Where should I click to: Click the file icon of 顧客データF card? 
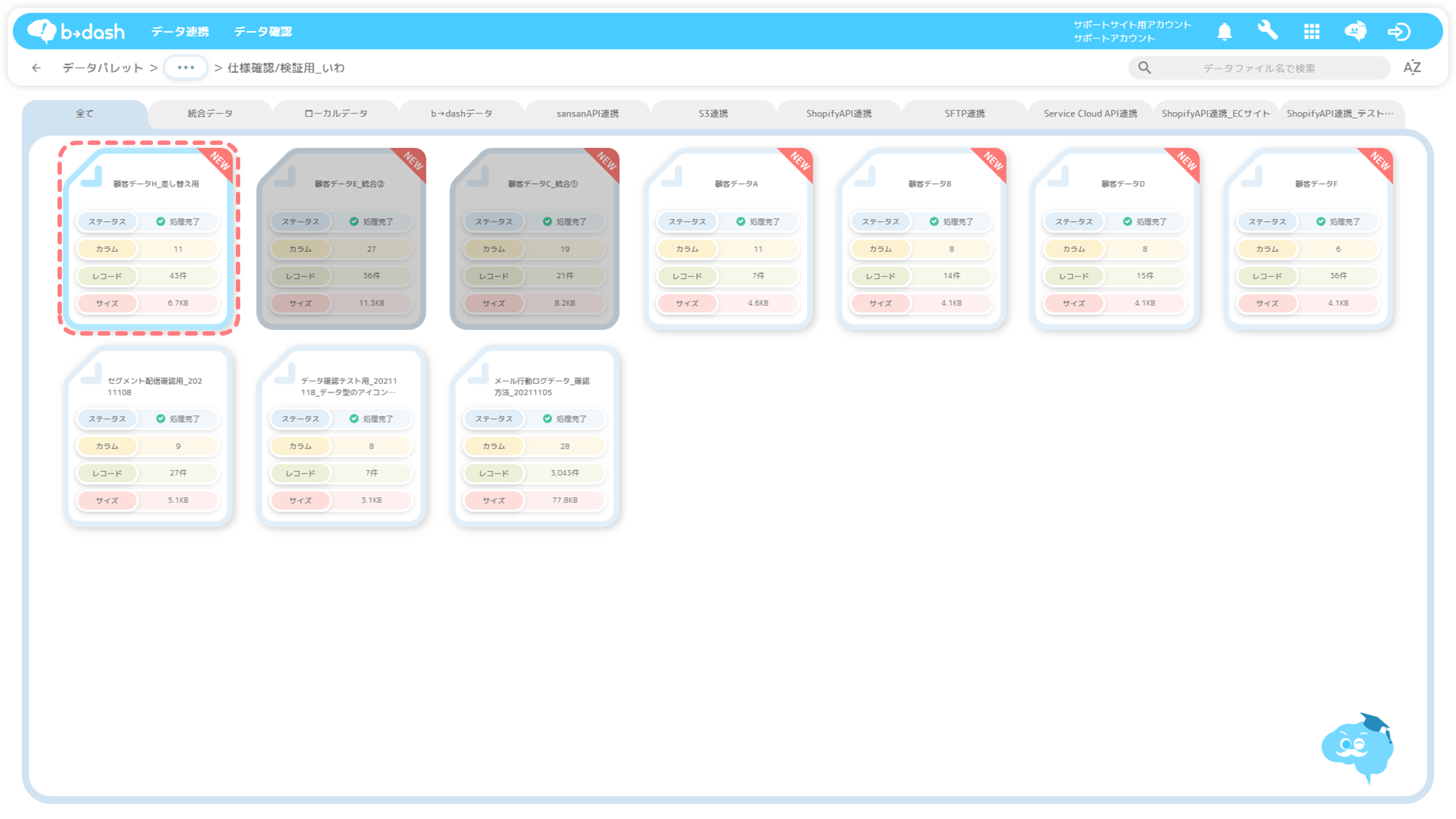click(x=1251, y=175)
